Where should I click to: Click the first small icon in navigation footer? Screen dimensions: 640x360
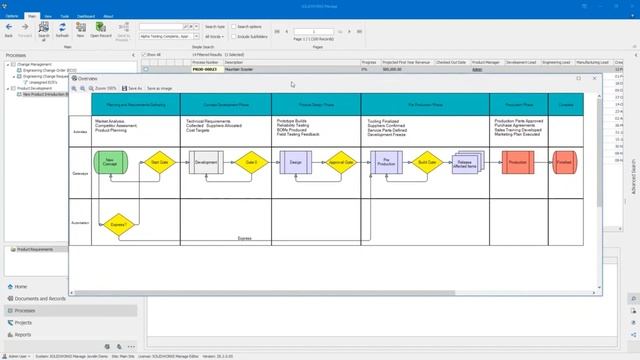[107, 347]
